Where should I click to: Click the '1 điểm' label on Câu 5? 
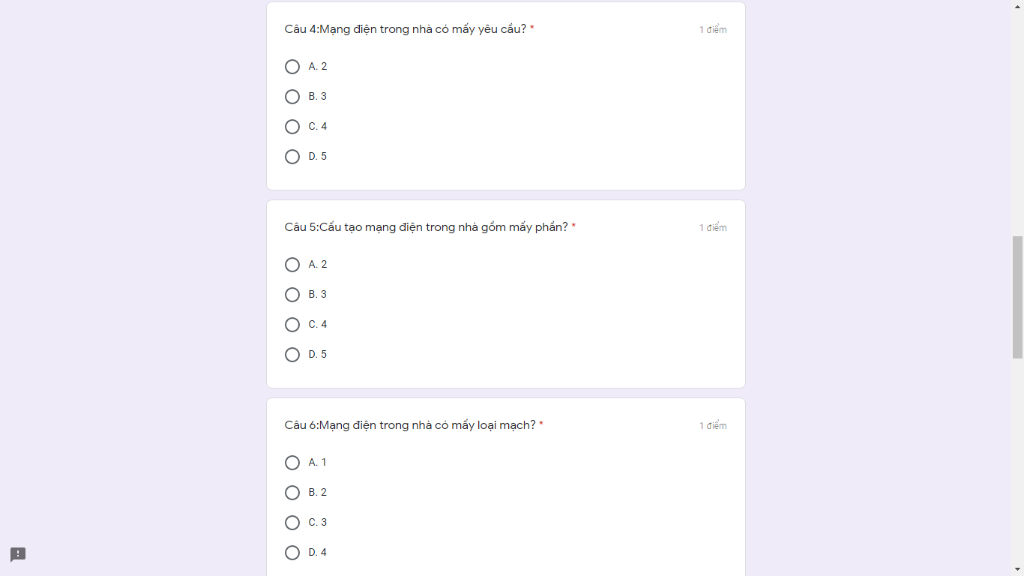click(x=713, y=228)
